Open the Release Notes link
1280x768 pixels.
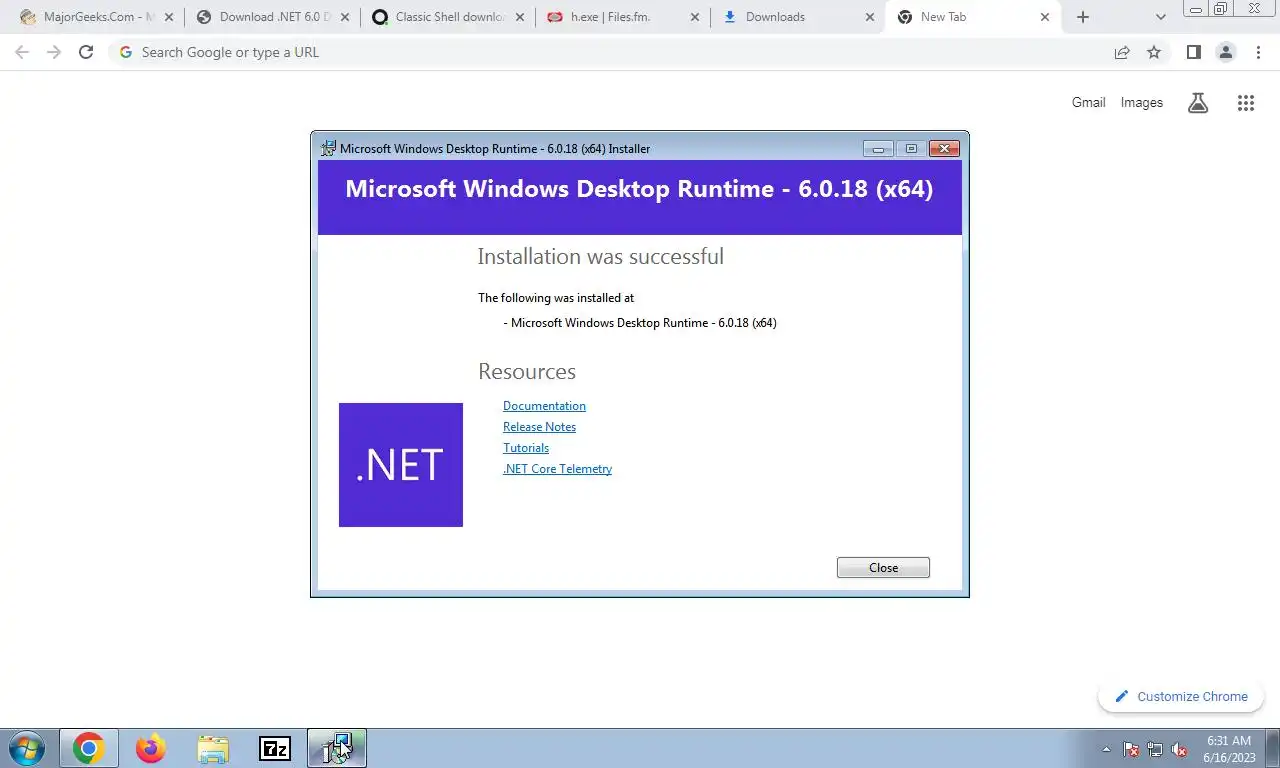pos(539,427)
